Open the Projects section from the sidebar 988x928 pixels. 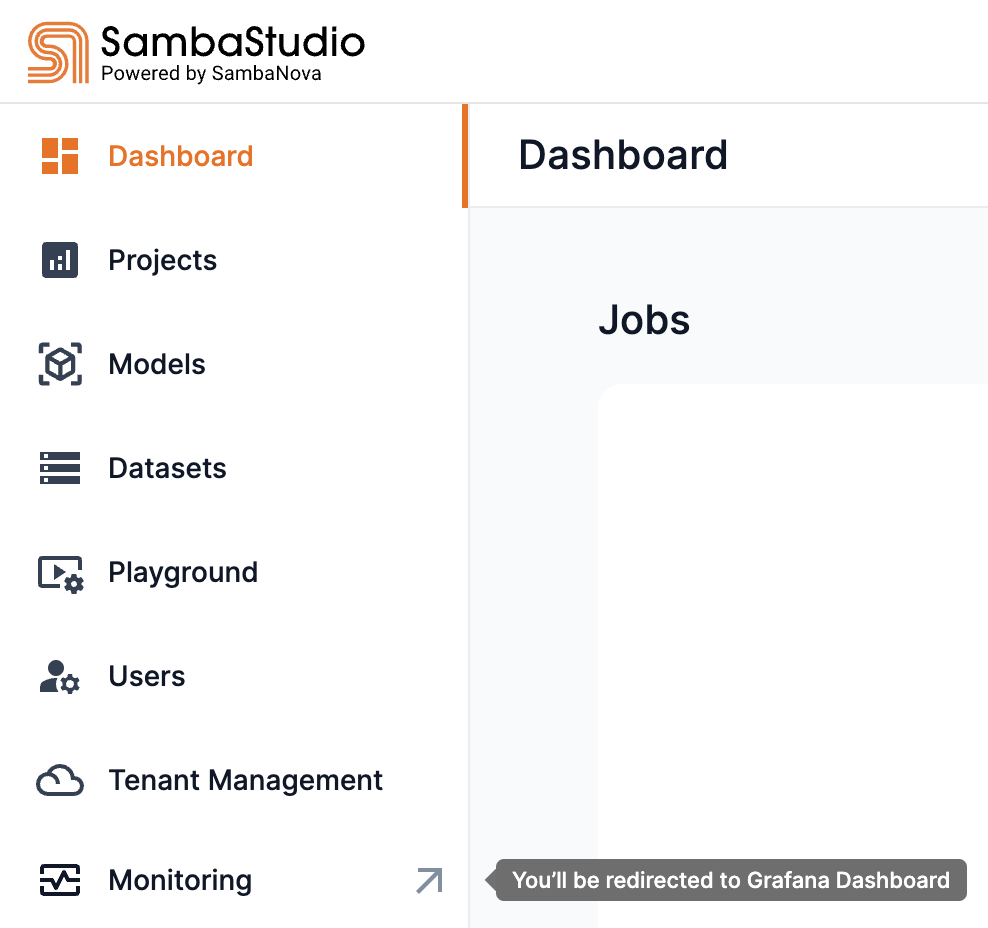(162, 260)
